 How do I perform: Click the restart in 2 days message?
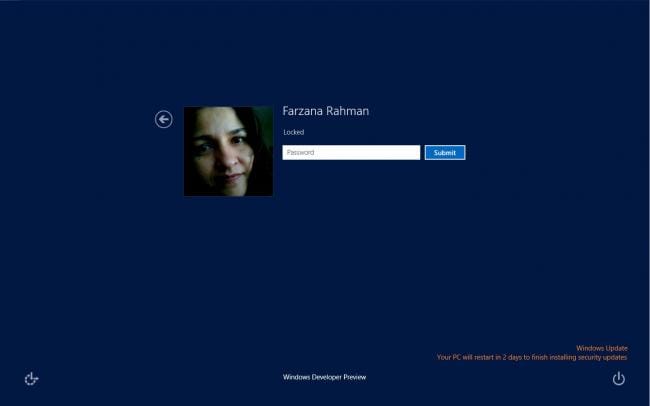[x=532, y=357]
